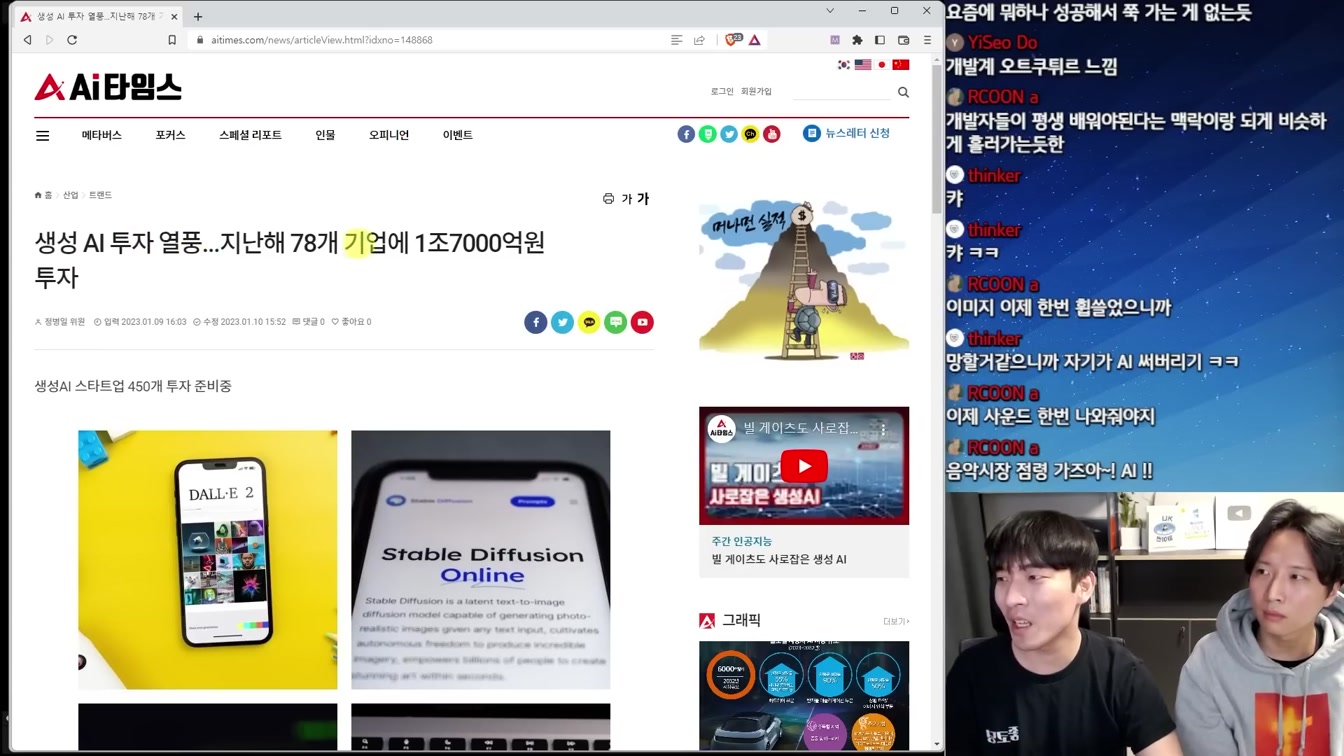Viewport: 1344px width, 756px height.
Task: Toggle the browser sidebar panel icon
Action: [x=880, y=40]
